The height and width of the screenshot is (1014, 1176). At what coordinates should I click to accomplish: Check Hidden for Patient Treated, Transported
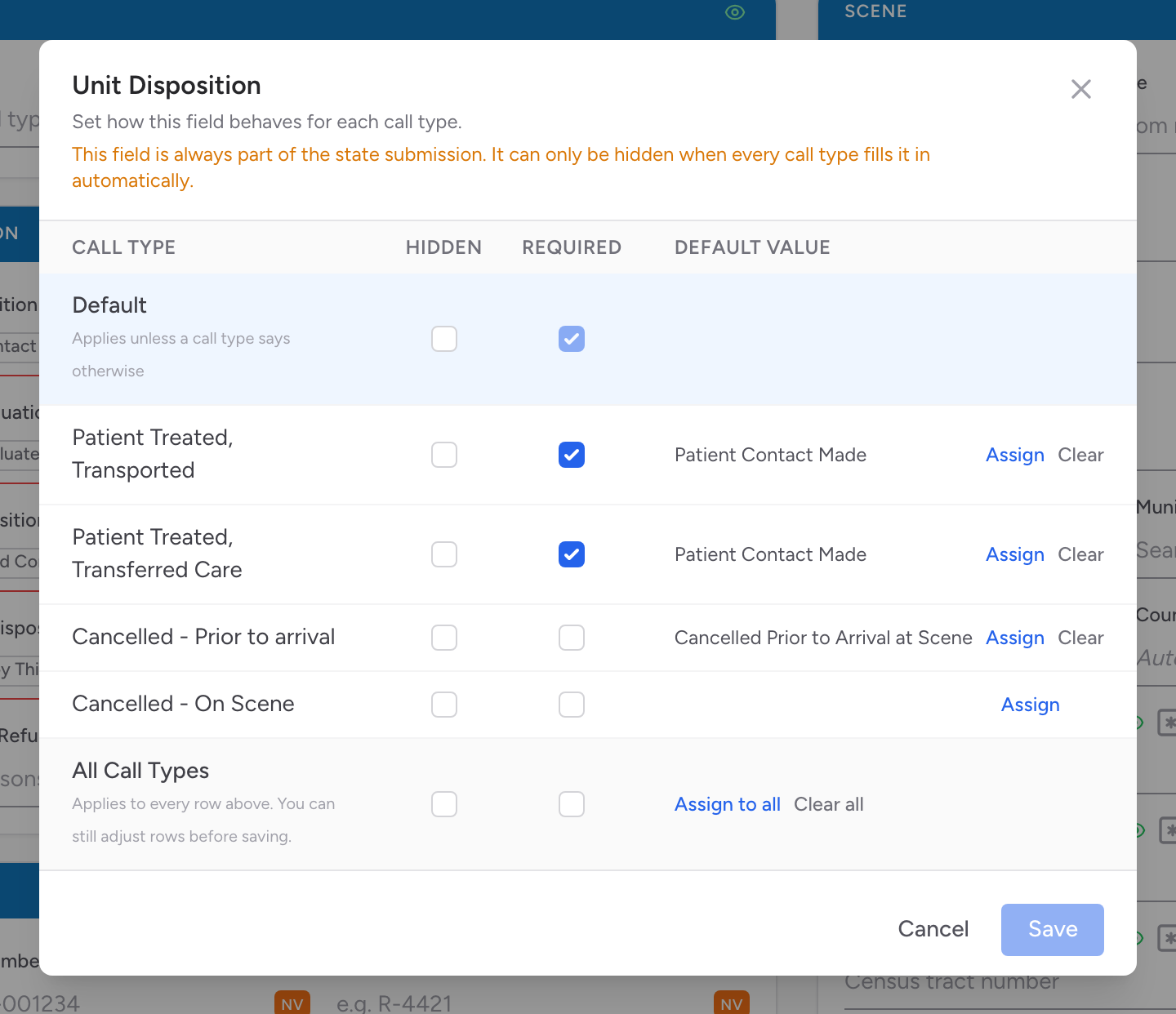click(444, 455)
